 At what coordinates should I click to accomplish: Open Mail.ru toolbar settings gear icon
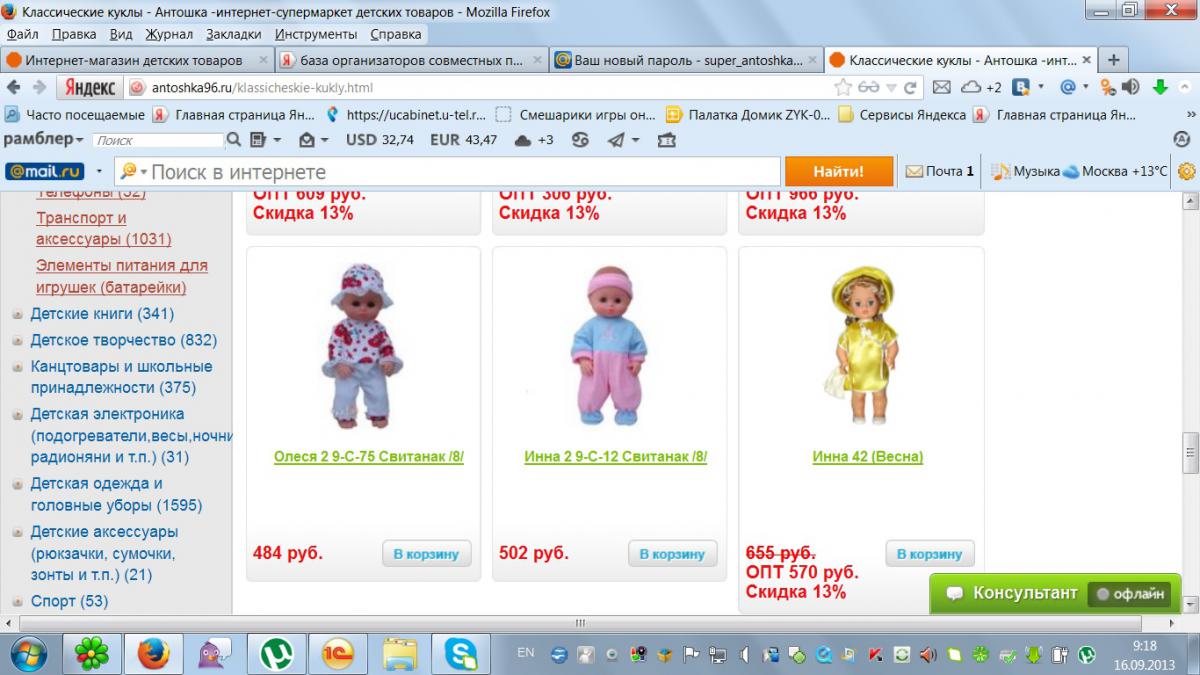(1187, 171)
